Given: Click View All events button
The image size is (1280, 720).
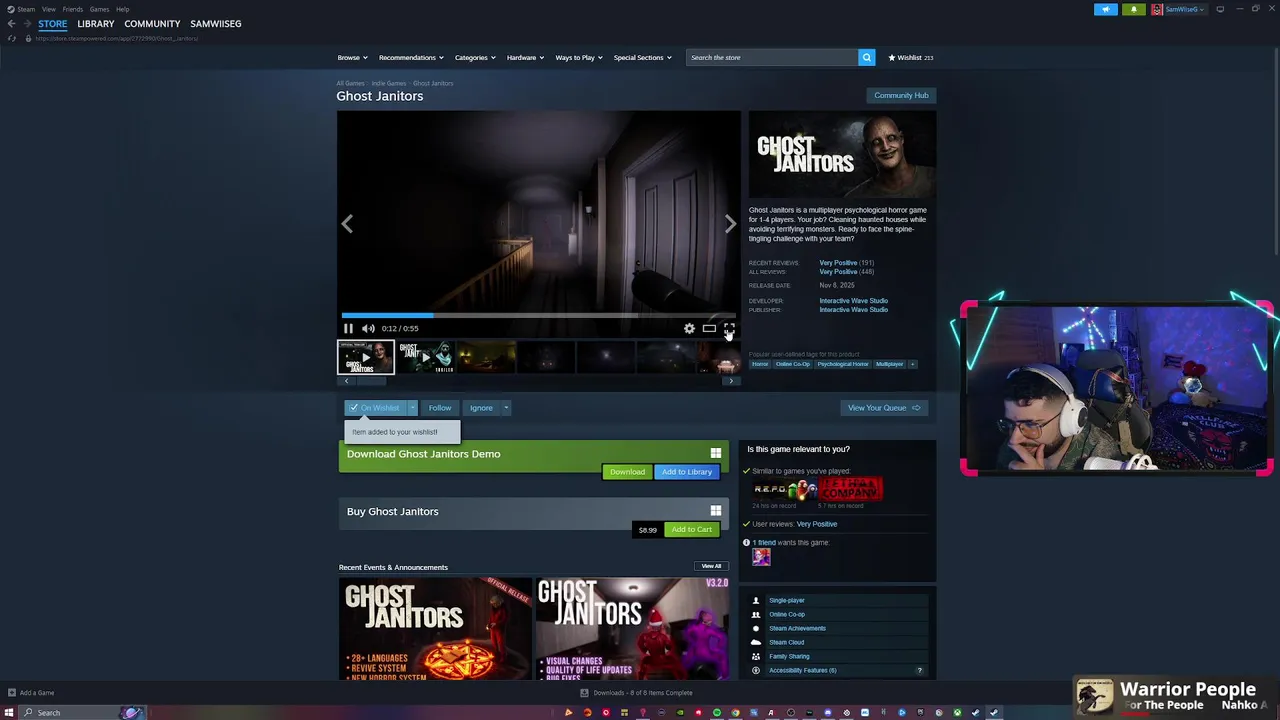Looking at the screenshot, I should [x=711, y=566].
